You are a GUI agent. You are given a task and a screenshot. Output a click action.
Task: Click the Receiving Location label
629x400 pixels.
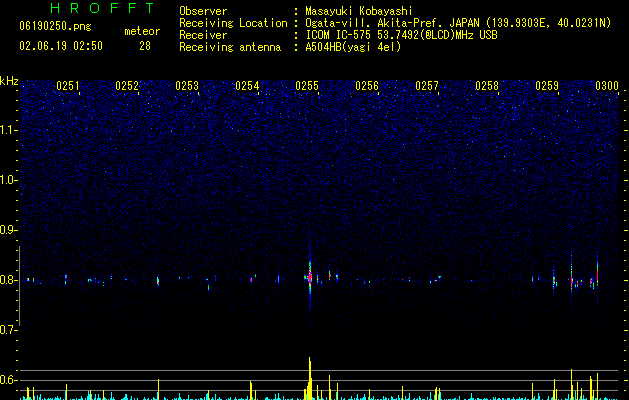(233, 23)
